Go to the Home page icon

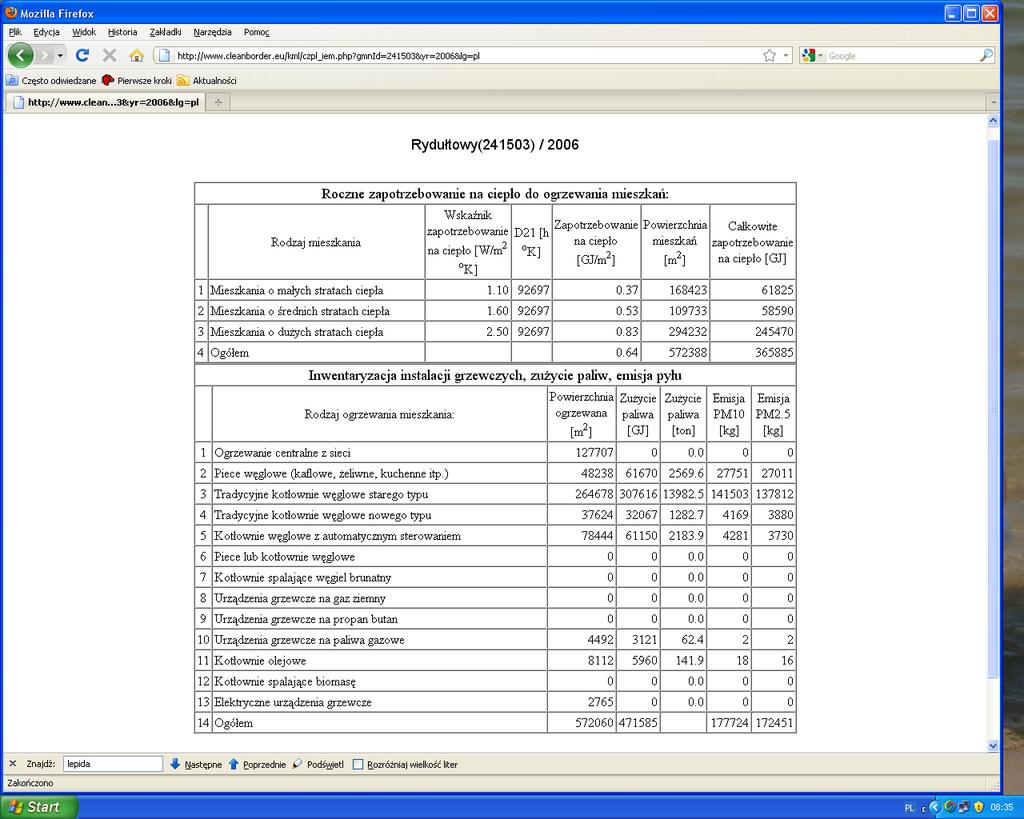click(x=136, y=56)
